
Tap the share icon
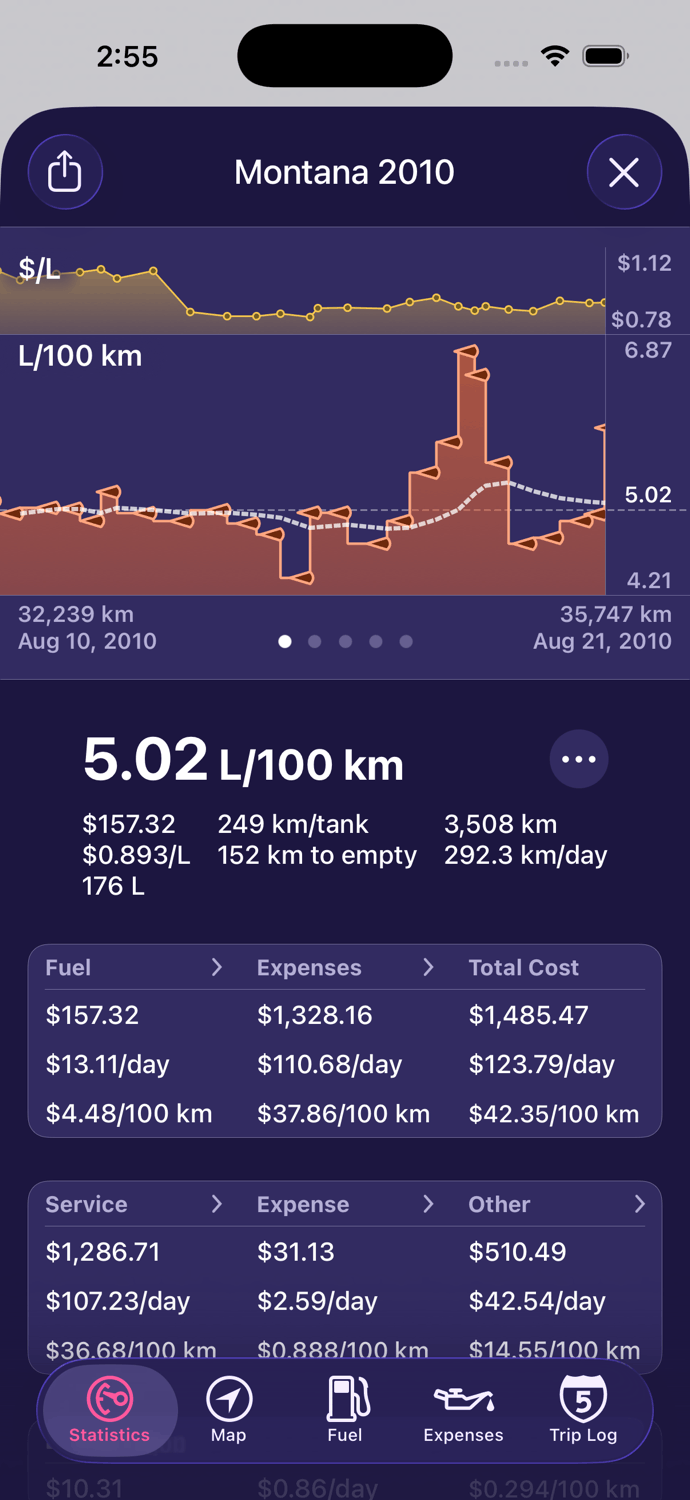coord(65,172)
